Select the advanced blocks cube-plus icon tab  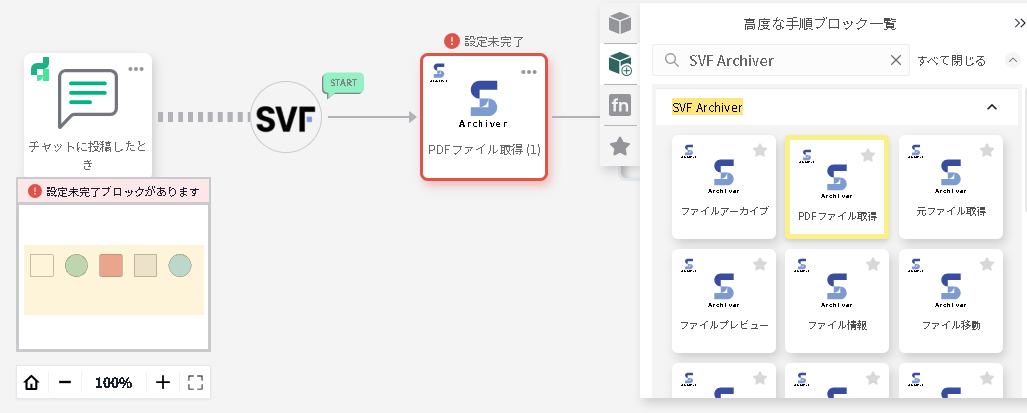click(620, 65)
